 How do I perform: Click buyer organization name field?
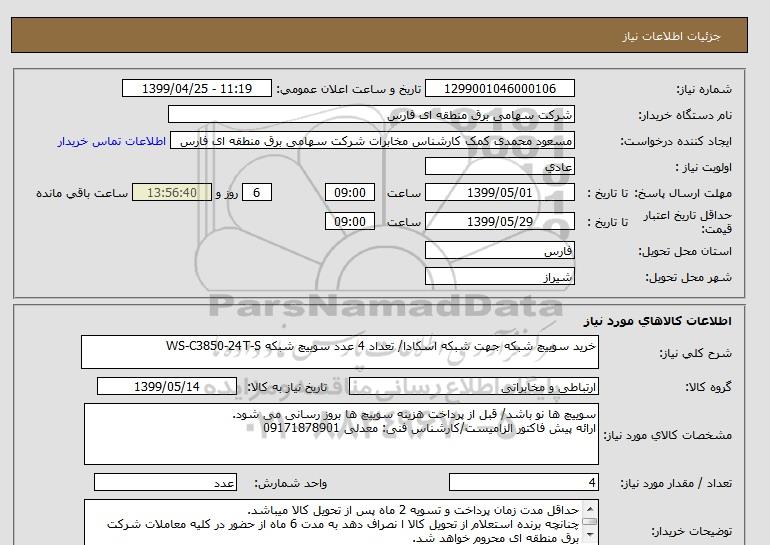(x=371, y=114)
